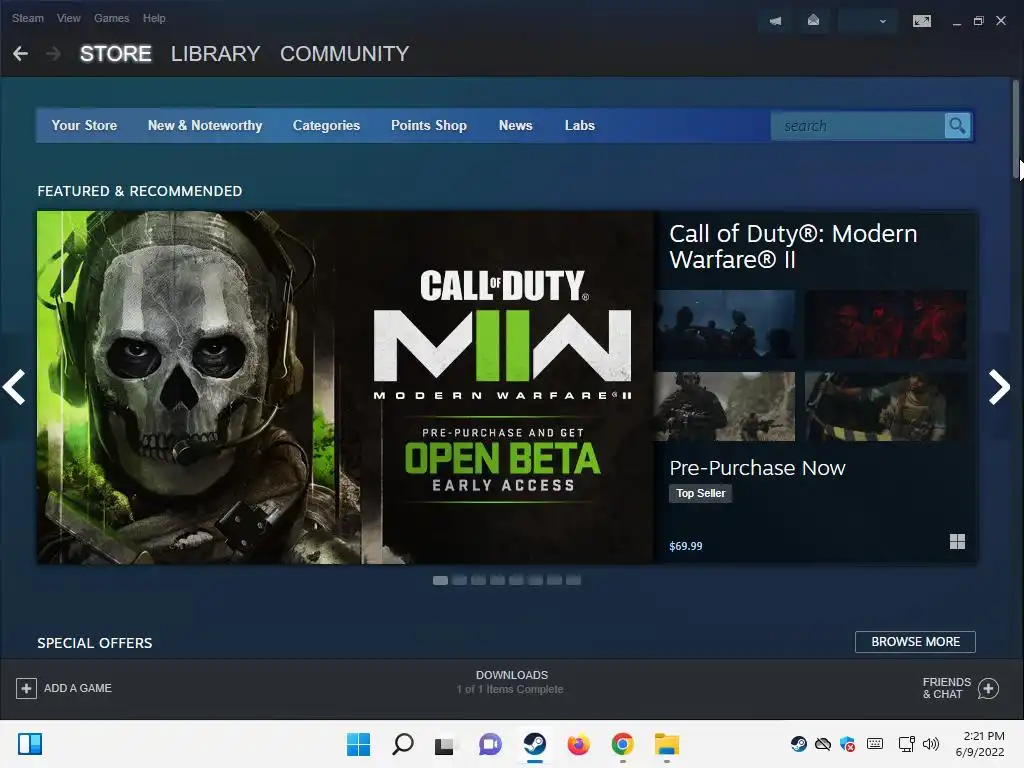Viewport: 1024px width, 768px height.
Task: Click the Add a Game label
Action: click(78, 688)
